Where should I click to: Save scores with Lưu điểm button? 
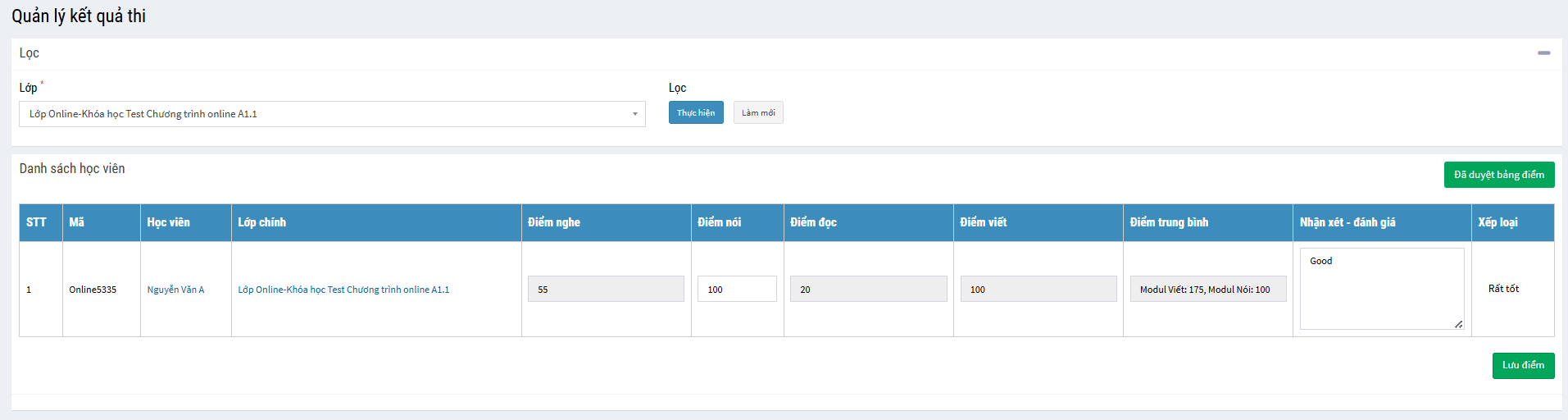pos(1523,365)
